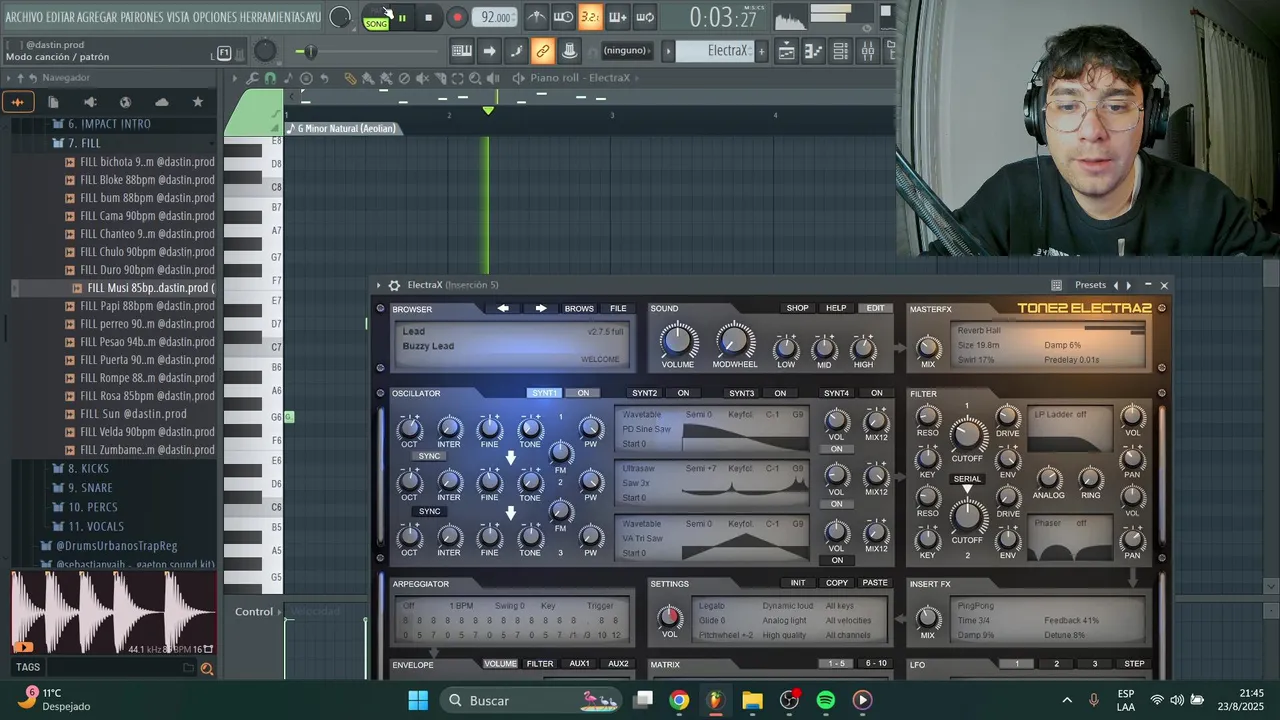Image resolution: width=1280 pixels, height=720 pixels.
Task: Click the red record button
Action: pos(457,17)
